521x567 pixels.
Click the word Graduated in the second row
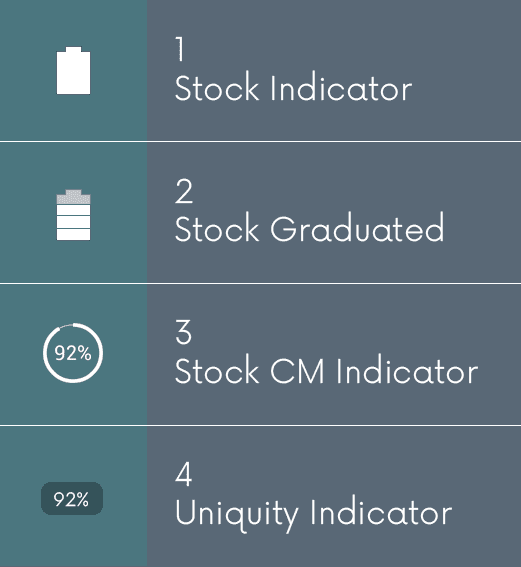[x=357, y=228]
